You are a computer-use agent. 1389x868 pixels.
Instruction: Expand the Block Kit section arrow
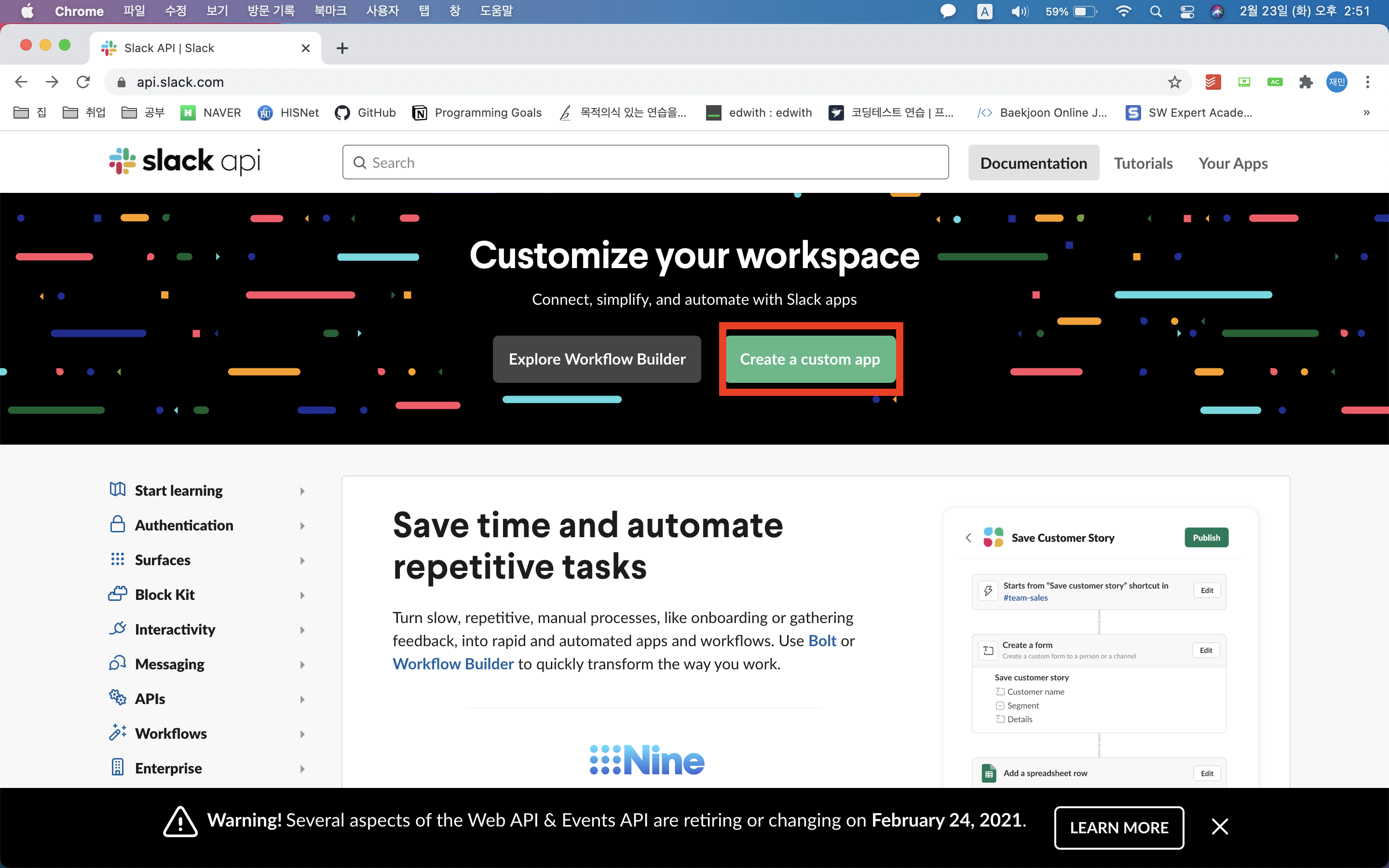tap(302, 596)
